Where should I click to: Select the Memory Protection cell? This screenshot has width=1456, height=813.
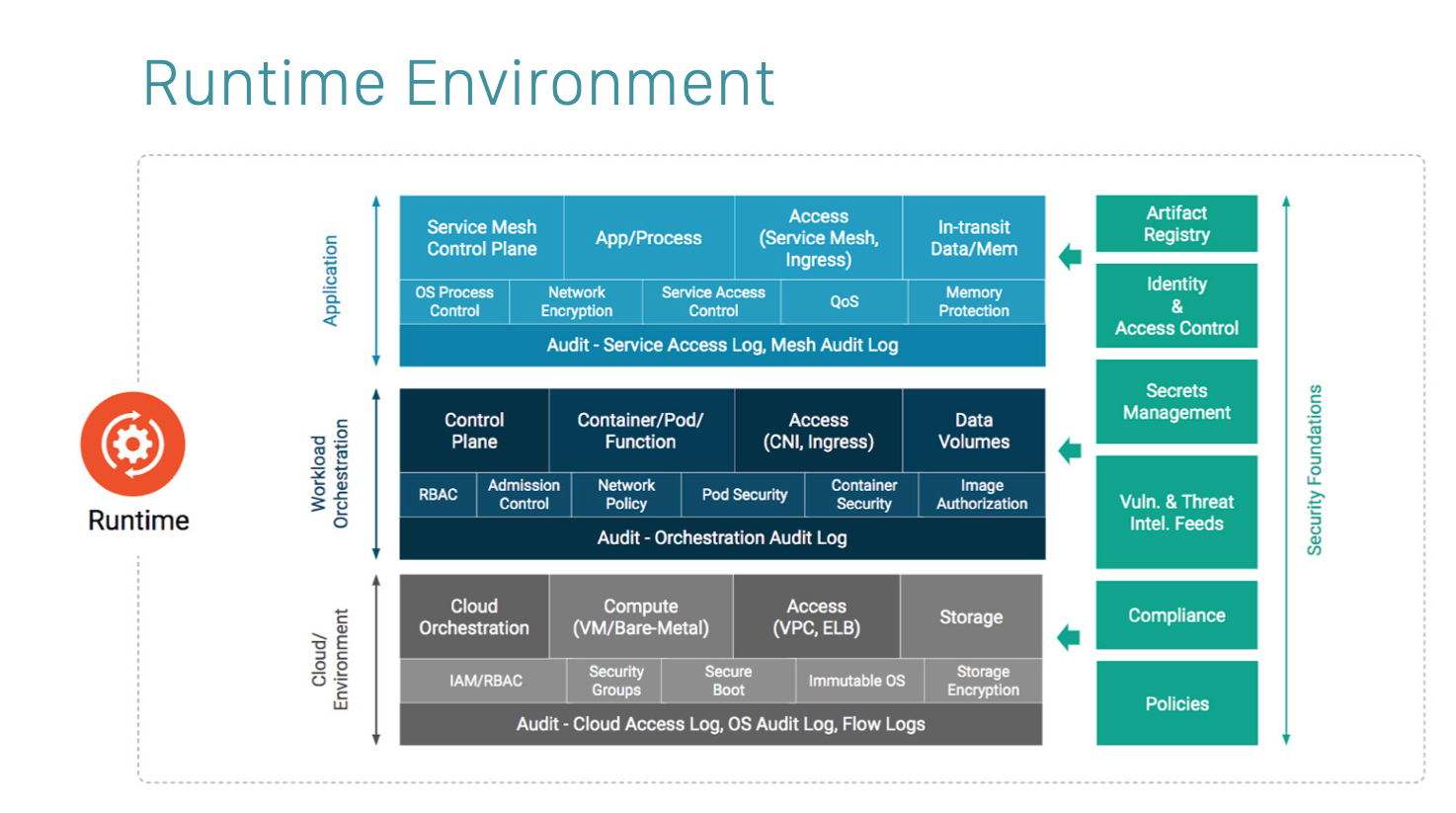coord(974,301)
